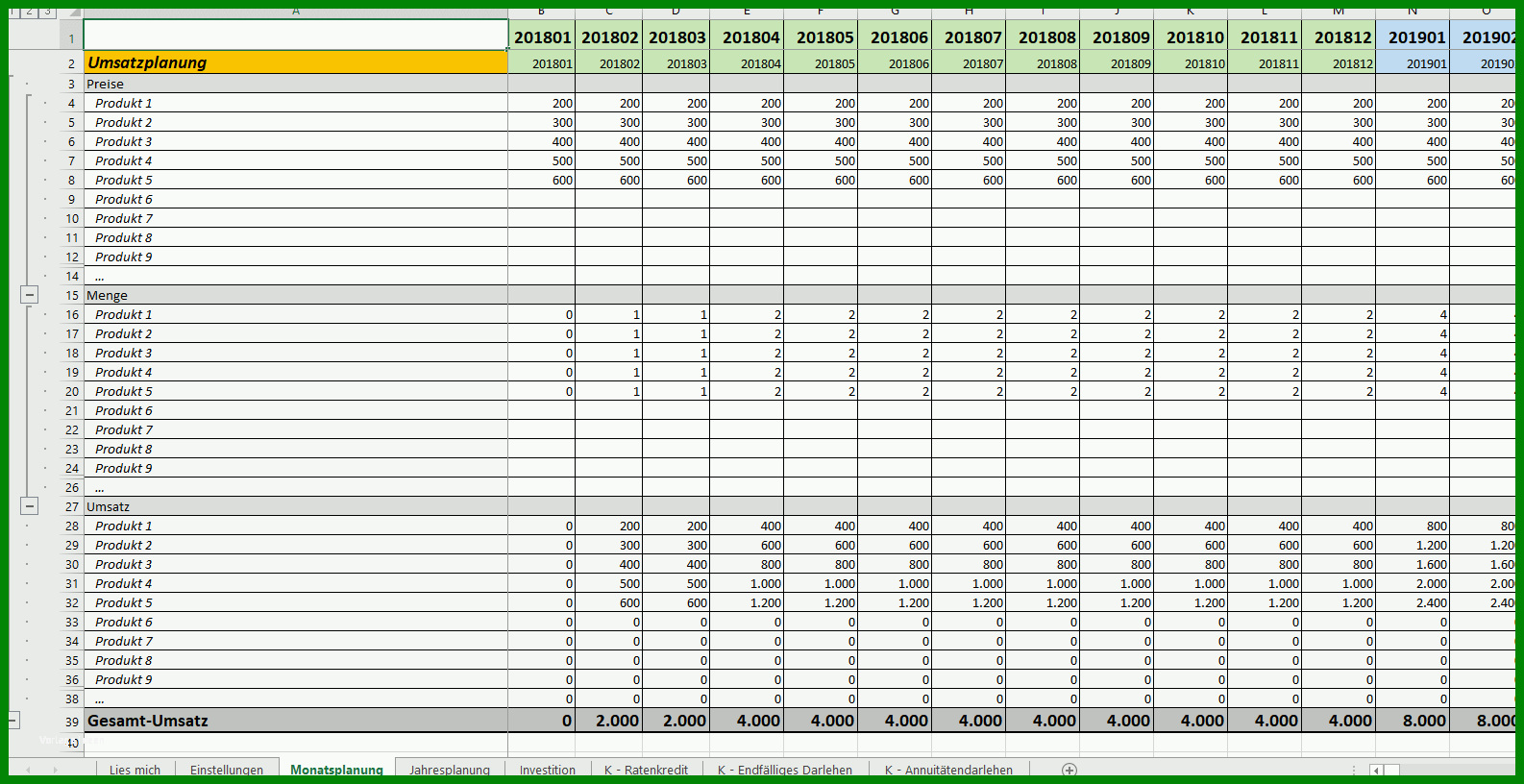Click Menge value 0 for Produkt 2 in 201801
The width and height of the screenshot is (1524, 784).
click(x=542, y=333)
